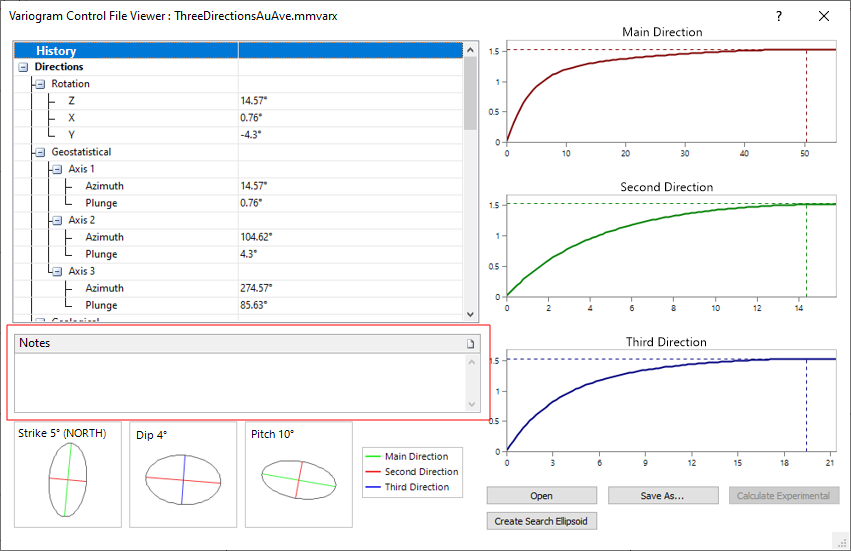Image resolution: width=851 pixels, height=551 pixels.
Task: Click the help question mark button
Action: click(779, 17)
